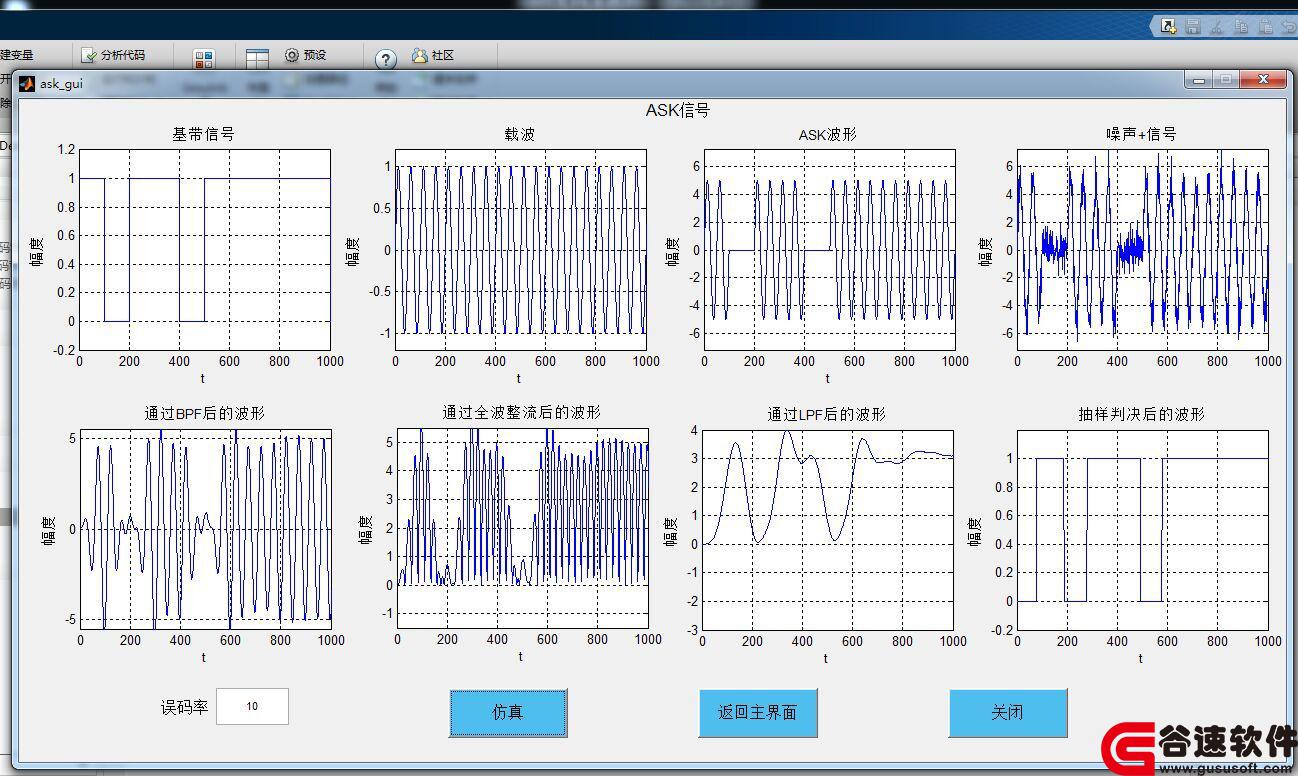Image resolution: width=1298 pixels, height=776 pixels.
Task: Click the ASK波形 plot area
Action: (x=829, y=250)
